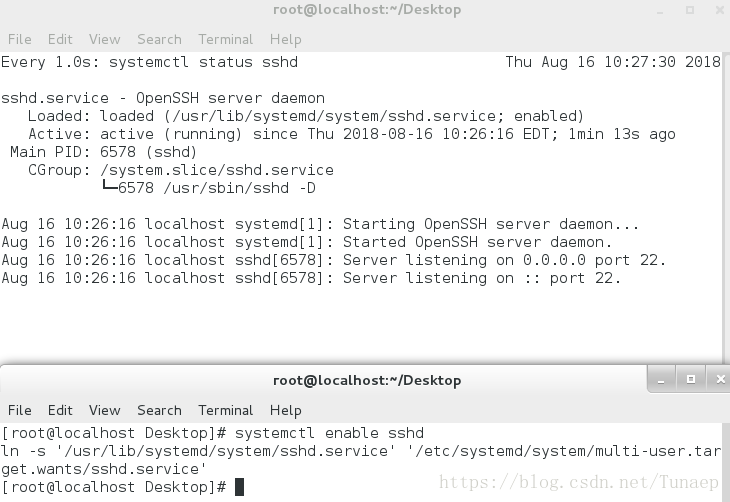The width and height of the screenshot is (730, 502).
Task: Click timestamp 'Thu Aug 16 10:27:30 2018'
Action: [x=613, y=62]
